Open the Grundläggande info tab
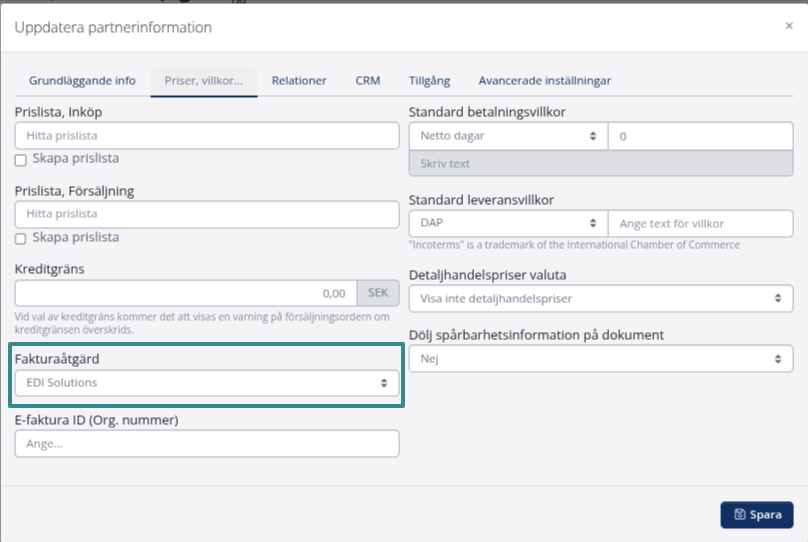This screenshot has width=808, height=542. 82,81
